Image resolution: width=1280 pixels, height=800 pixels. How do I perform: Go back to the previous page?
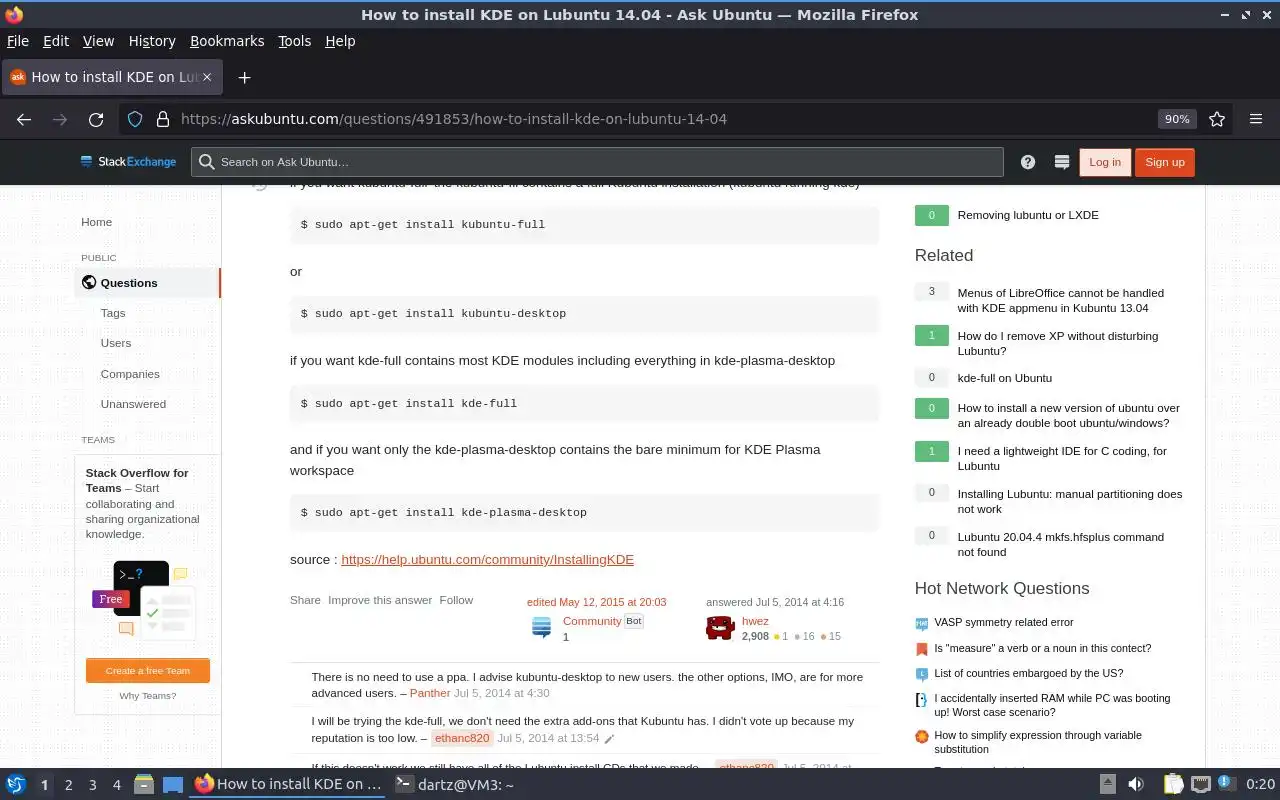[24, 119]
